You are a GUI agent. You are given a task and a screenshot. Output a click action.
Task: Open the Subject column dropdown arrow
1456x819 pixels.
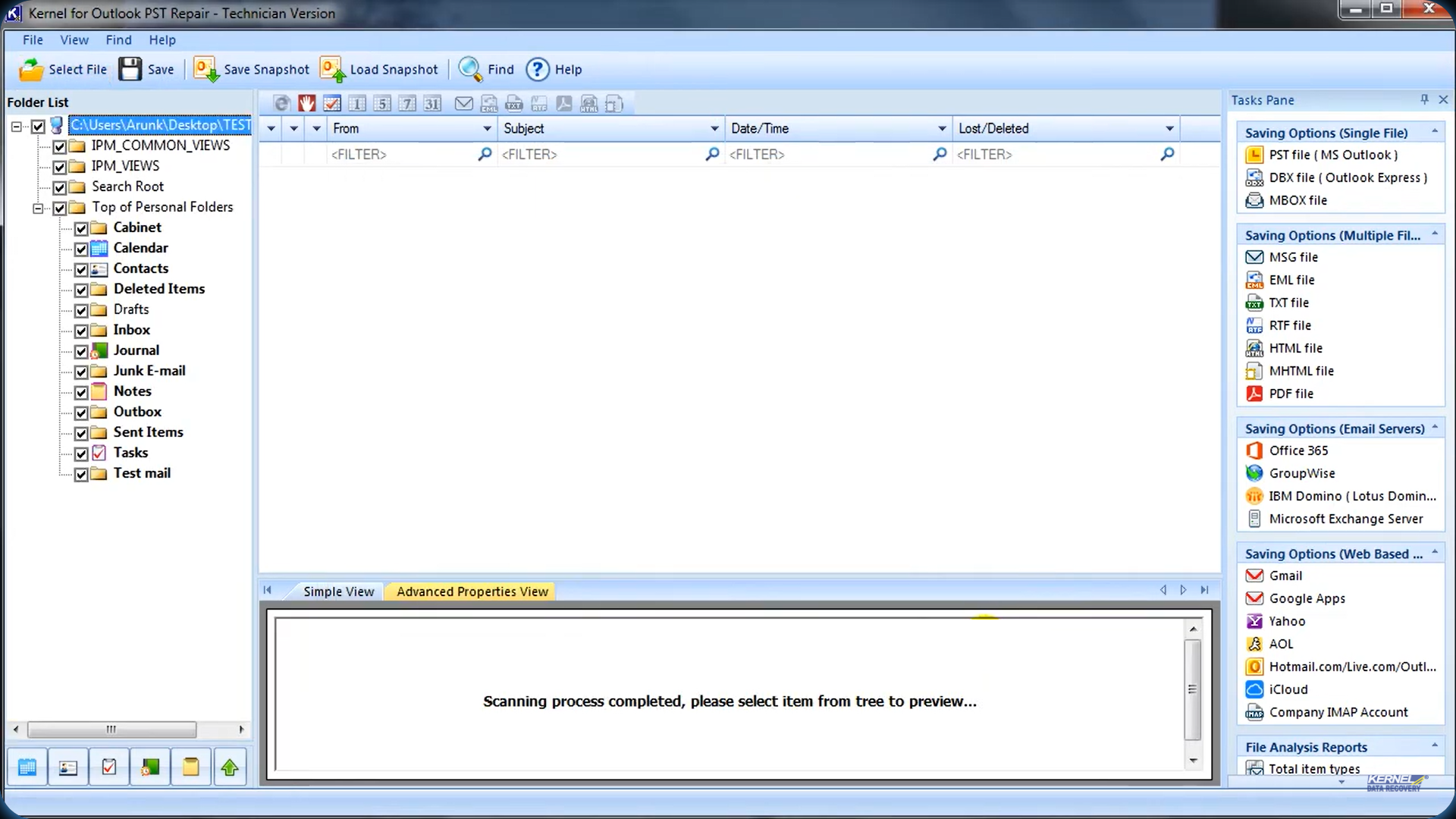tap(714, 129)
